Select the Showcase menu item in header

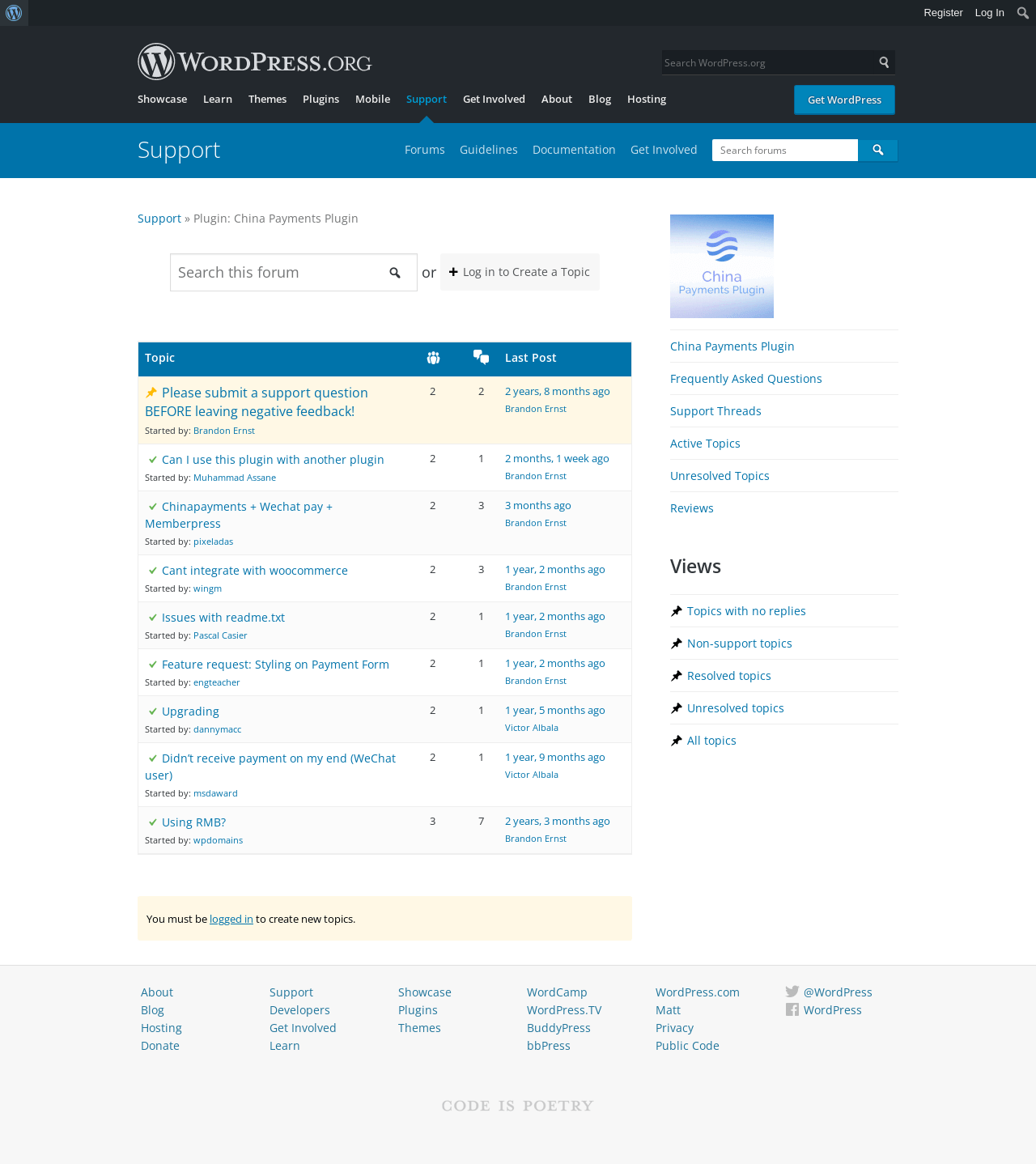(x=162, y=99)
